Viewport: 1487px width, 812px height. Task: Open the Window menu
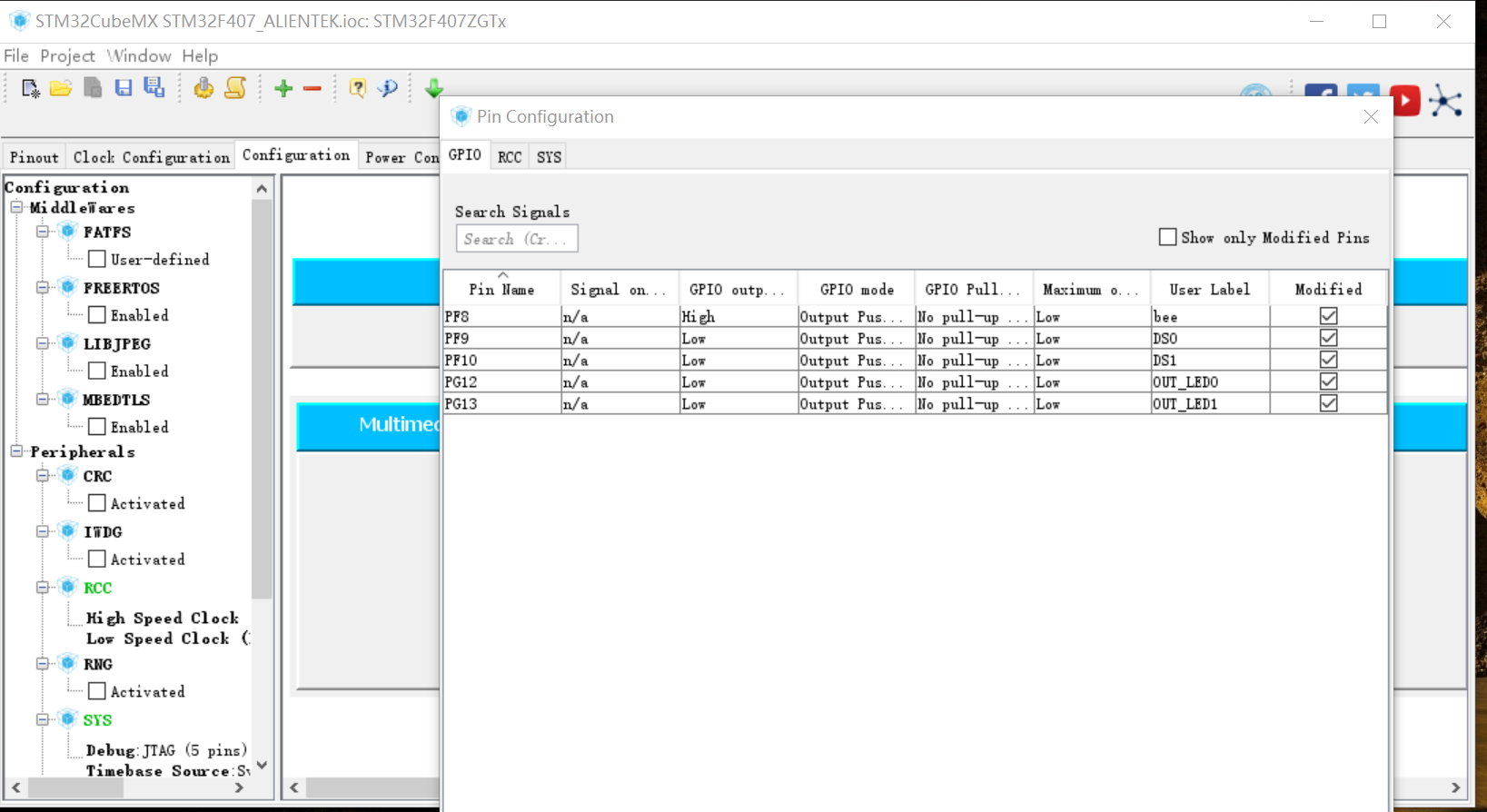coord(139,56)
